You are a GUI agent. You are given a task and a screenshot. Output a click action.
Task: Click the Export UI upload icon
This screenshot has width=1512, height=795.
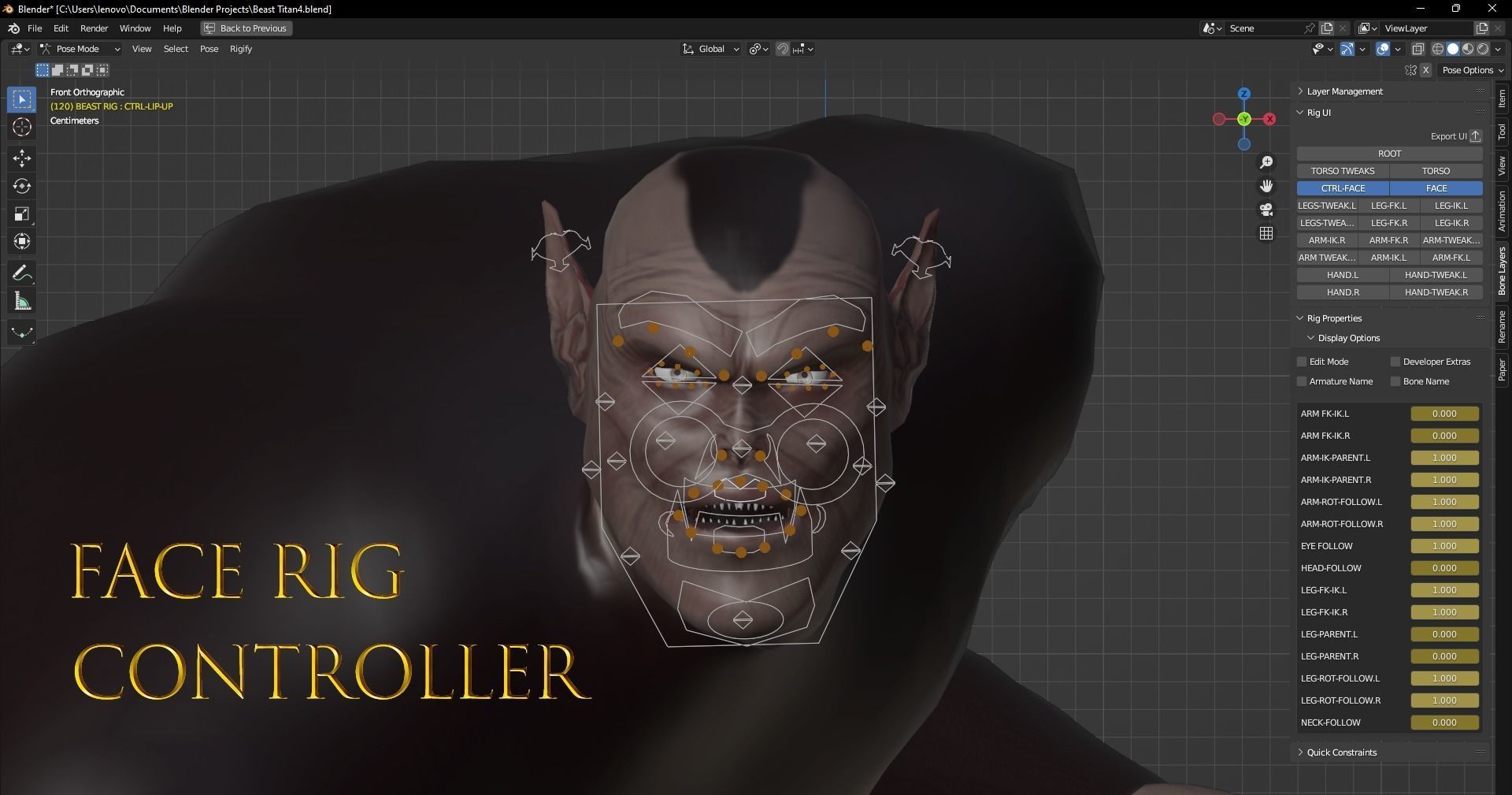click(1476, 136)
